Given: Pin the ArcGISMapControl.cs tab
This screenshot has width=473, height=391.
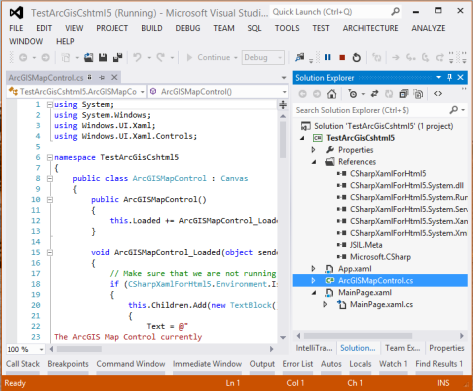Looking at the screenshot, I should click(102, 78).
